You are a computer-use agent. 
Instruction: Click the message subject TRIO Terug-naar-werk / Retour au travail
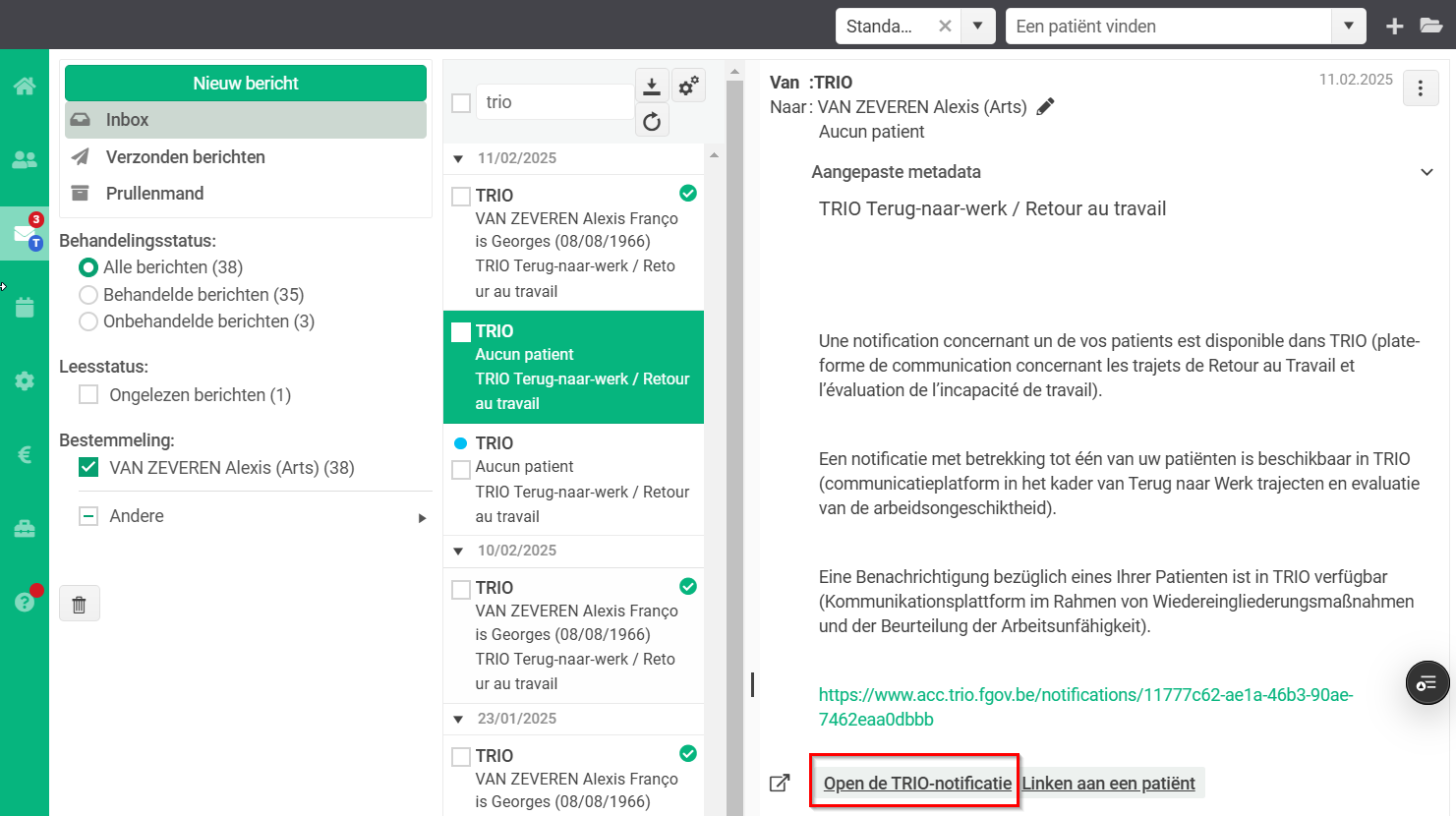click(x=992, y=208)
